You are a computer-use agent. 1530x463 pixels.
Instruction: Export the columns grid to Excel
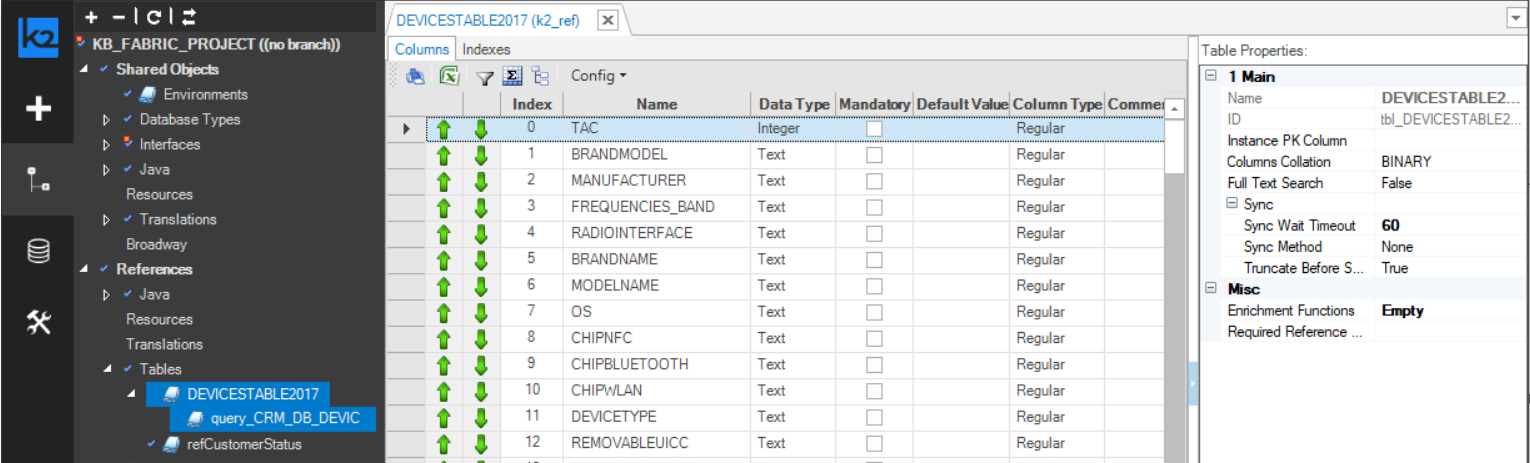click(x=450, y=76)
